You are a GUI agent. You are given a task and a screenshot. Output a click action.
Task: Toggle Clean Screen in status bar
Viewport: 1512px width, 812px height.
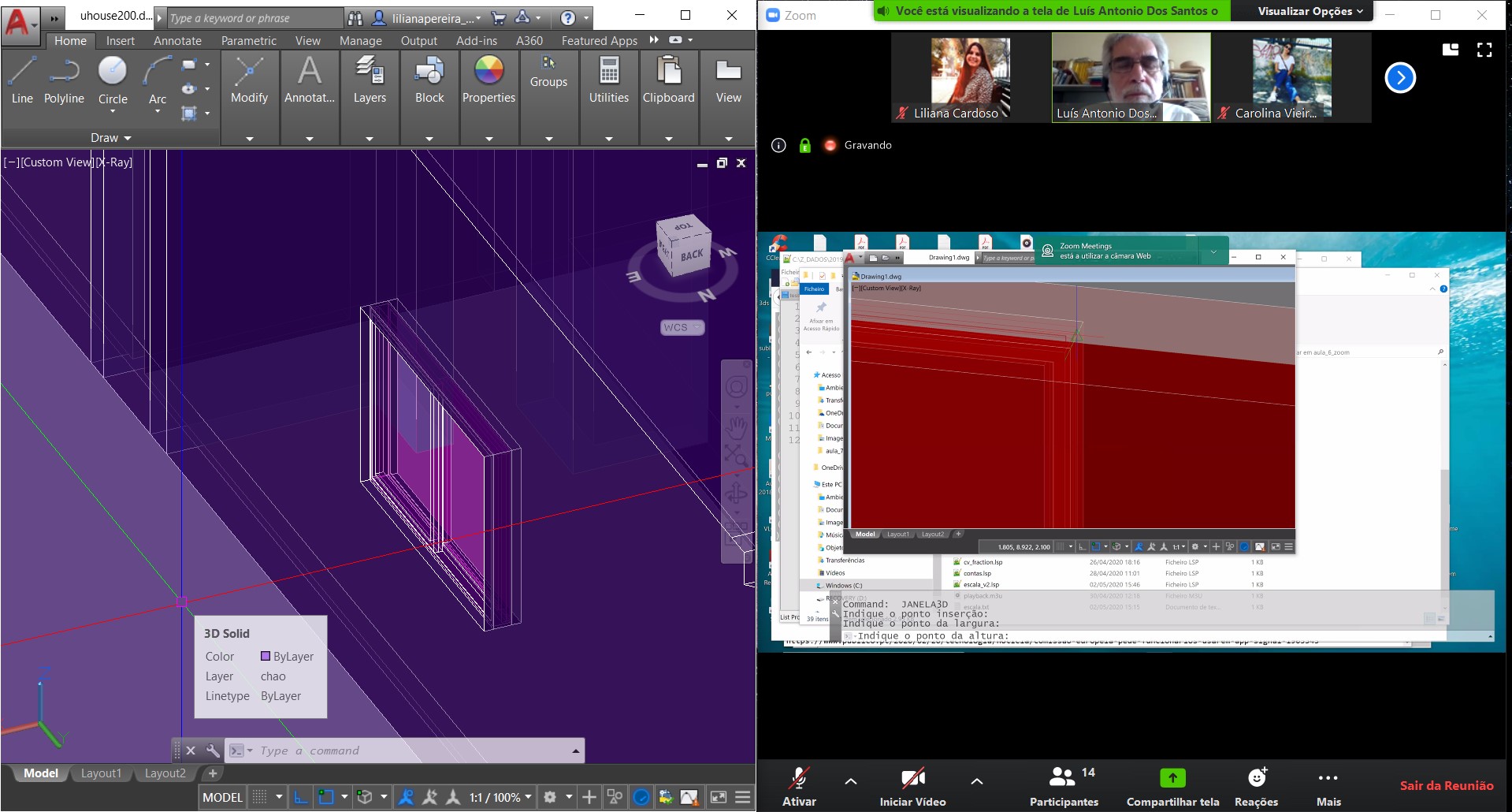718,797
